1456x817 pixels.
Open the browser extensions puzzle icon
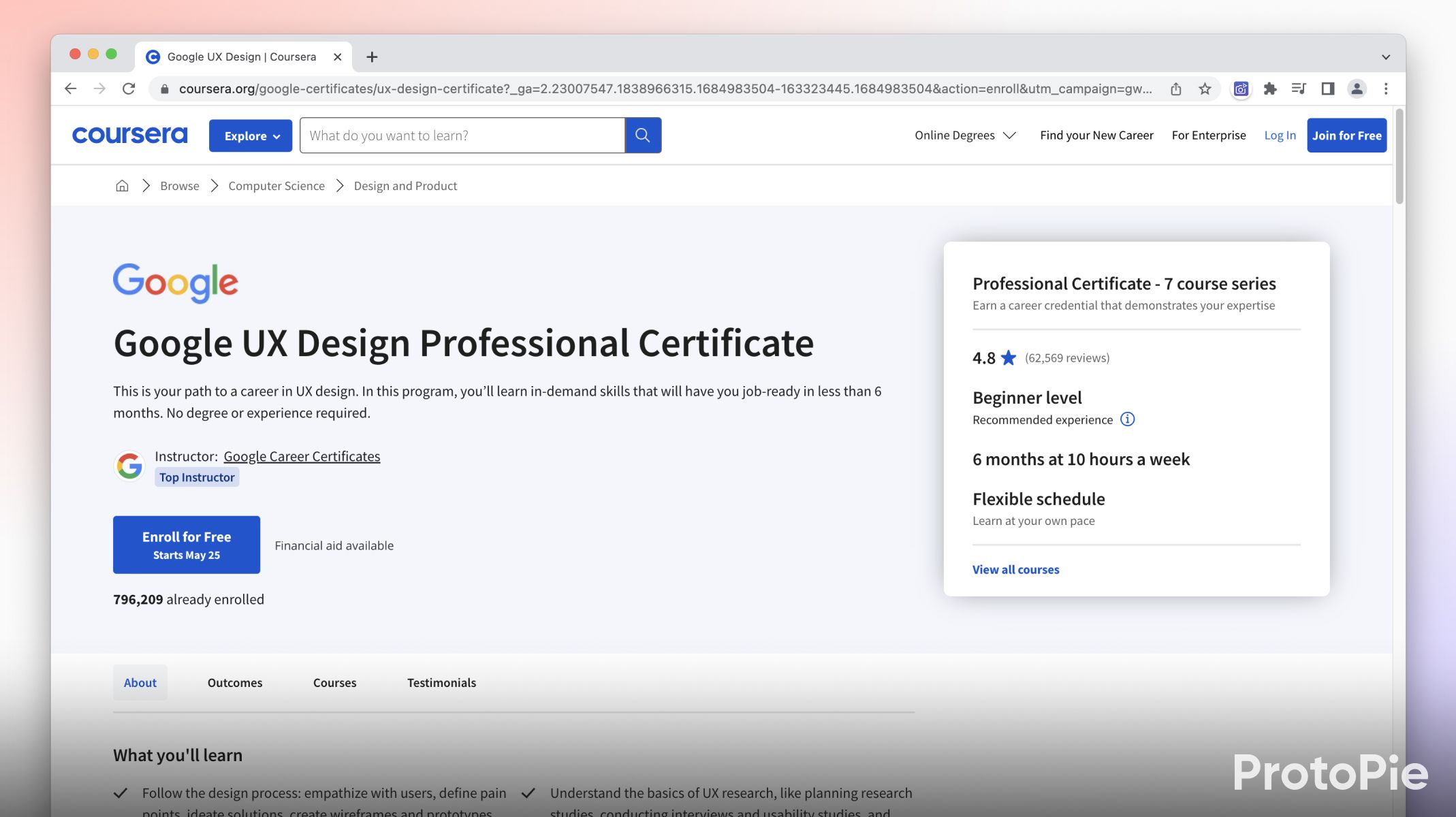pyautogui.click(x=1269, y=89)
